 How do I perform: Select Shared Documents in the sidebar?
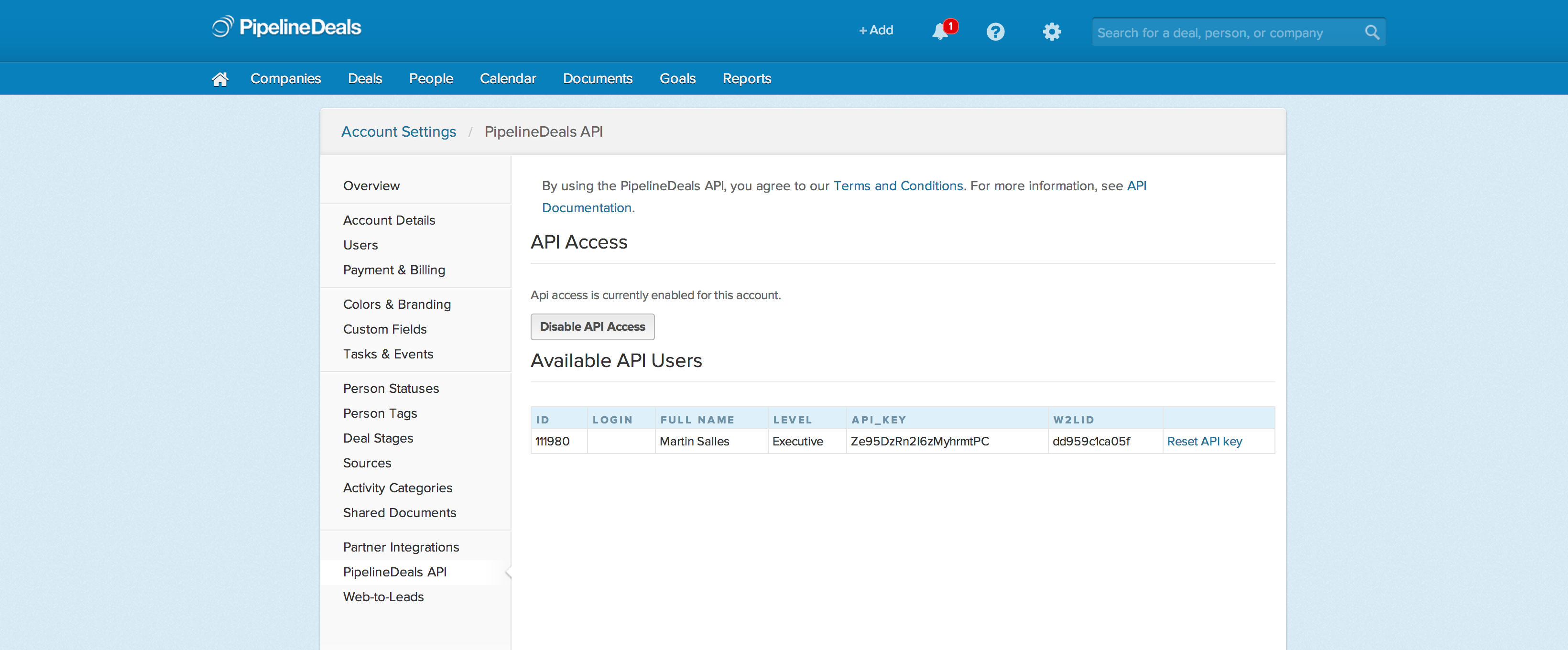(x=399, y=513)
